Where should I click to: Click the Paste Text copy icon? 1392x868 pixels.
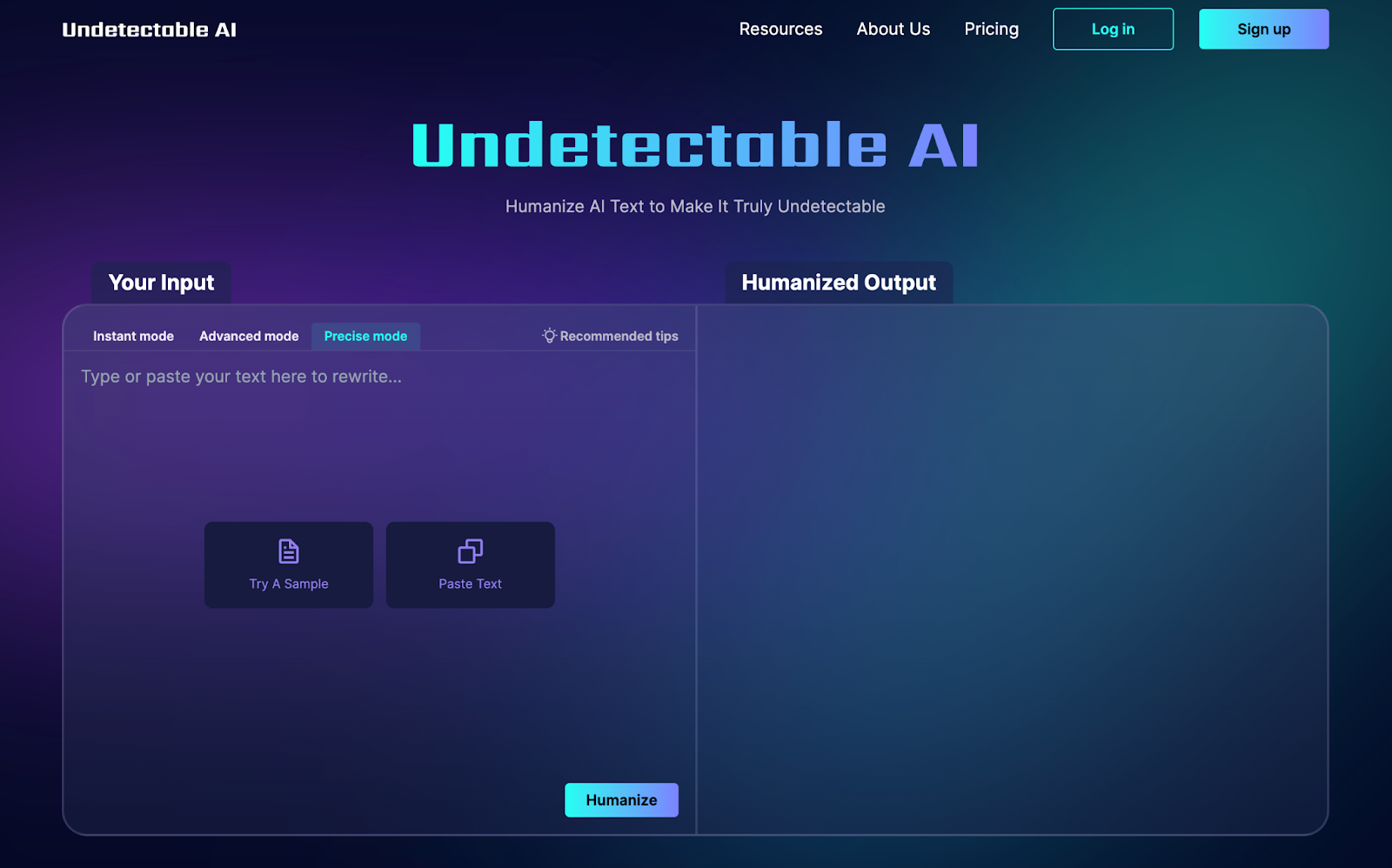[x=470, y=550]
